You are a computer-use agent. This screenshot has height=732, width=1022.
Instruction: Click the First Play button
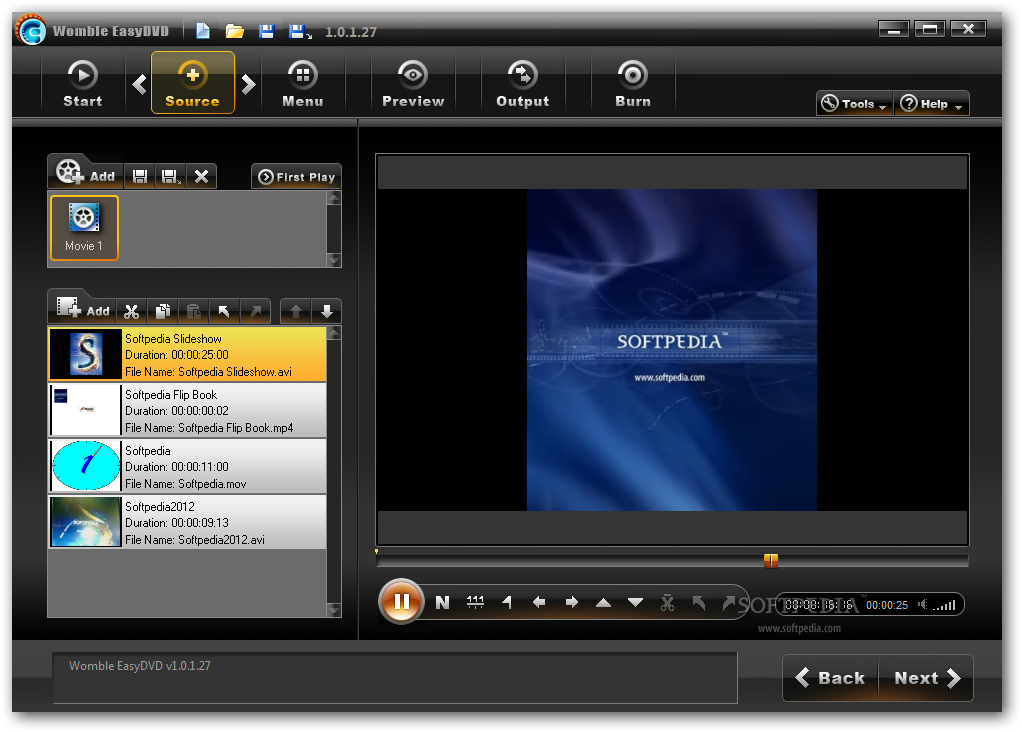pyautogui.click(x=297, y=177)
